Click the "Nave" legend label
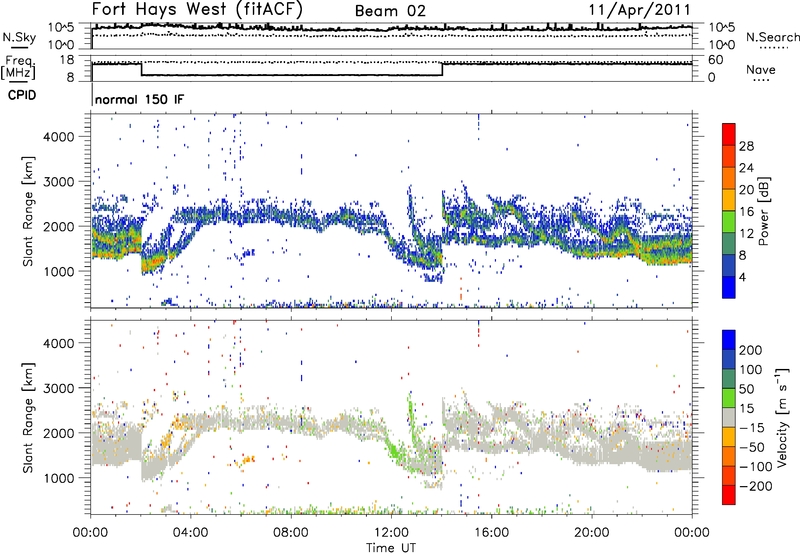This screenshot has height=554, width=800. point(761,69)
